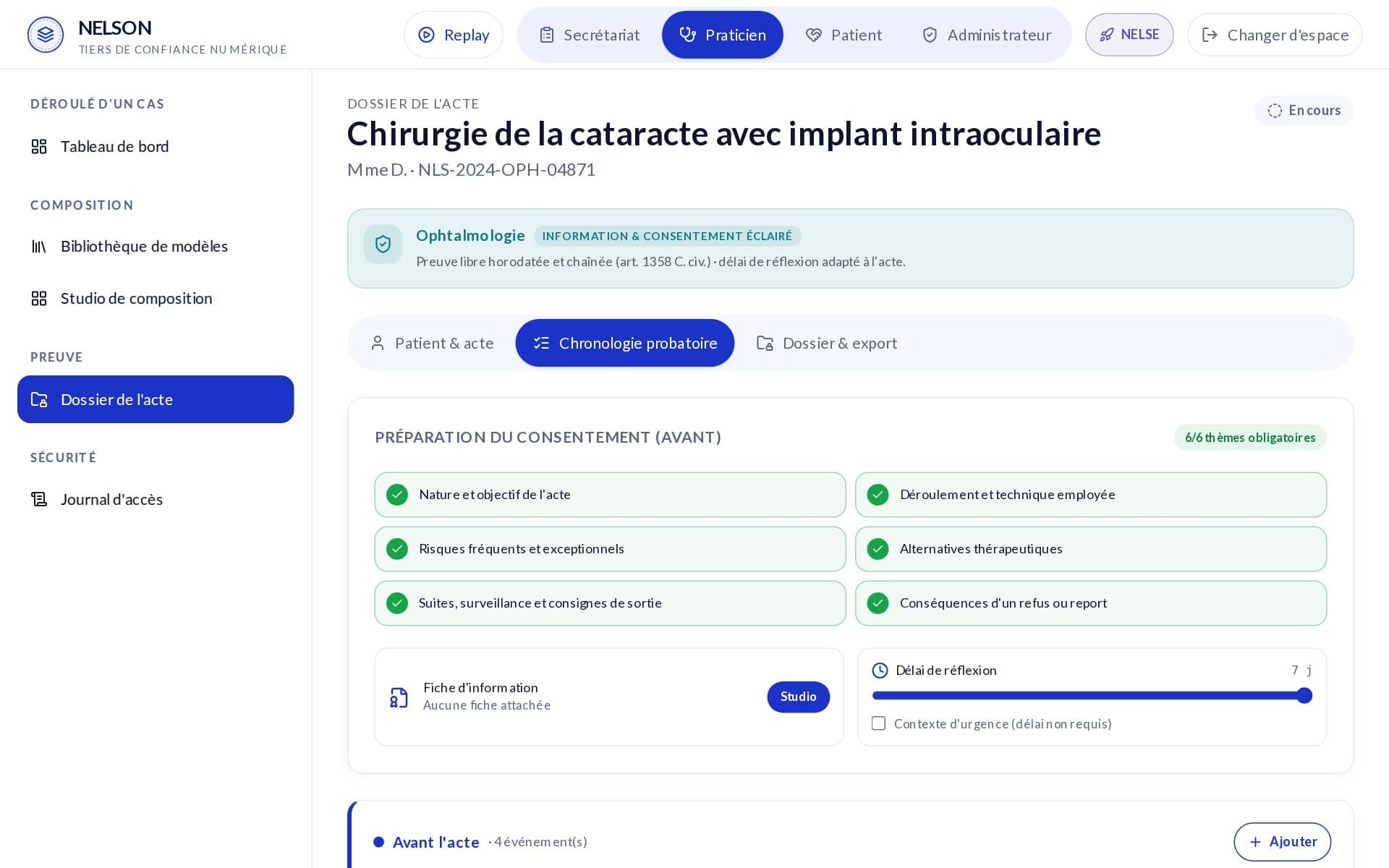Click the Changer d'espace button

(1275, 35)
